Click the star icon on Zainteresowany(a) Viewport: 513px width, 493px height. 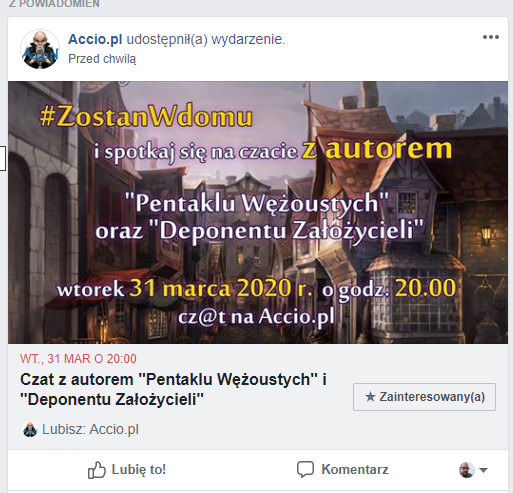click(370, 397)
